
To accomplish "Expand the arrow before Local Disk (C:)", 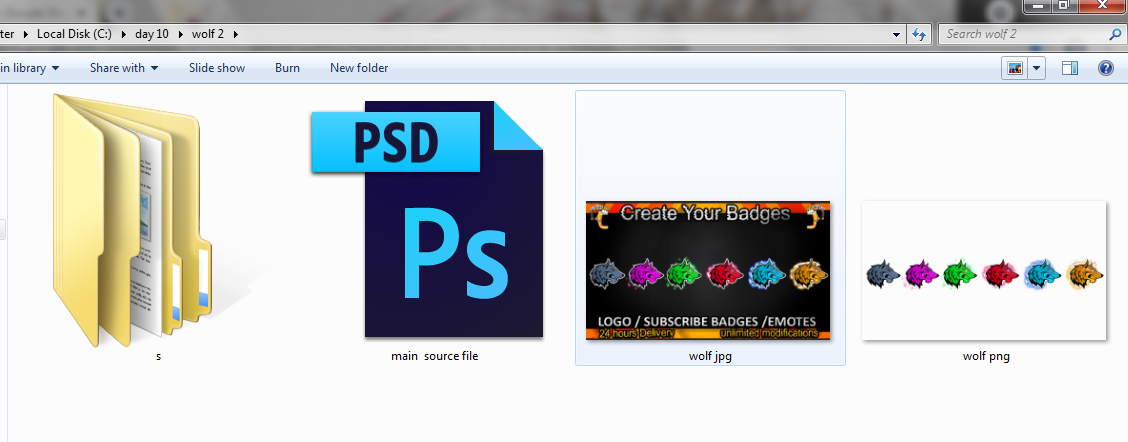I will tap(26, 34).
